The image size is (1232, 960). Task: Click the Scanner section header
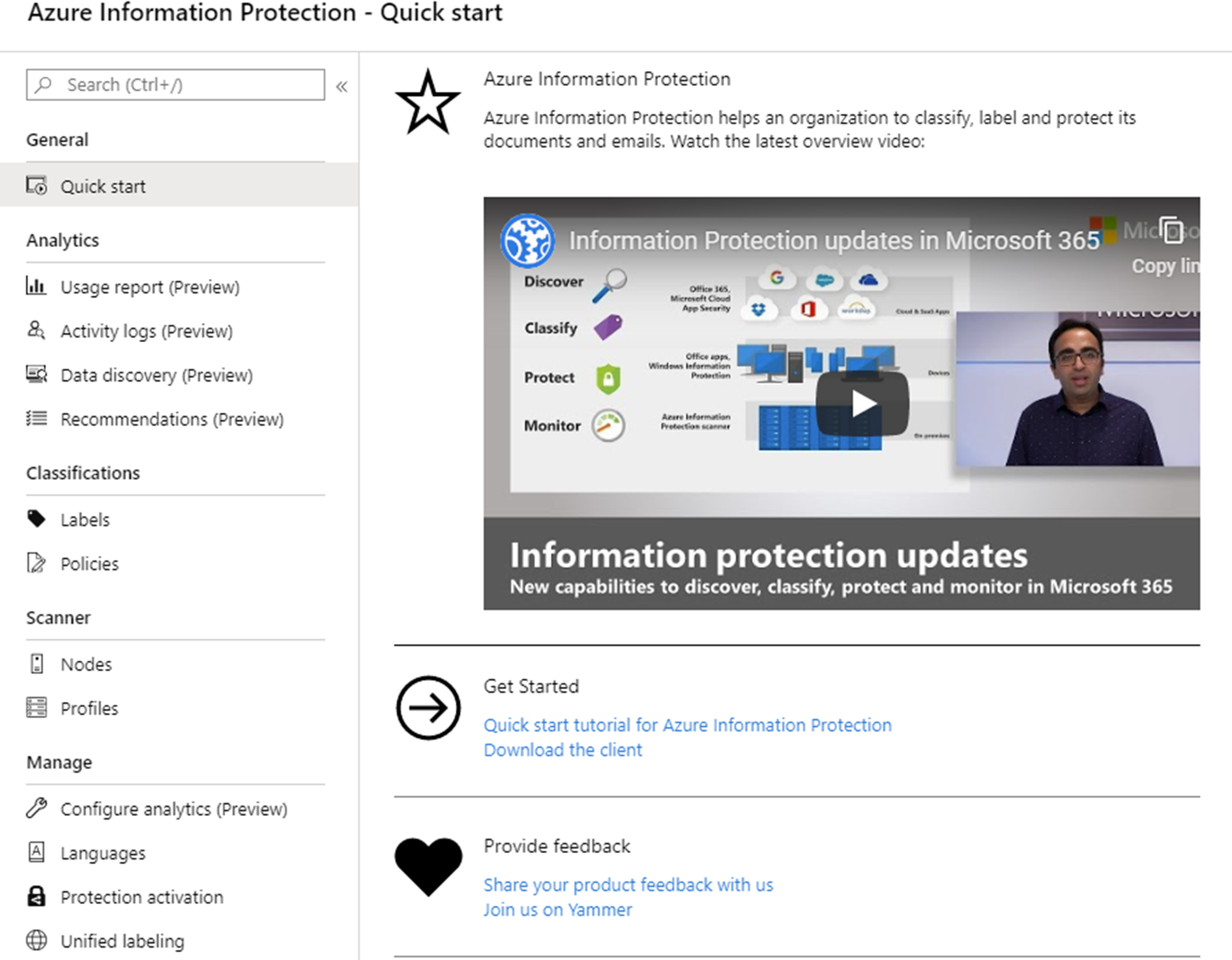(x=58, y=617)
